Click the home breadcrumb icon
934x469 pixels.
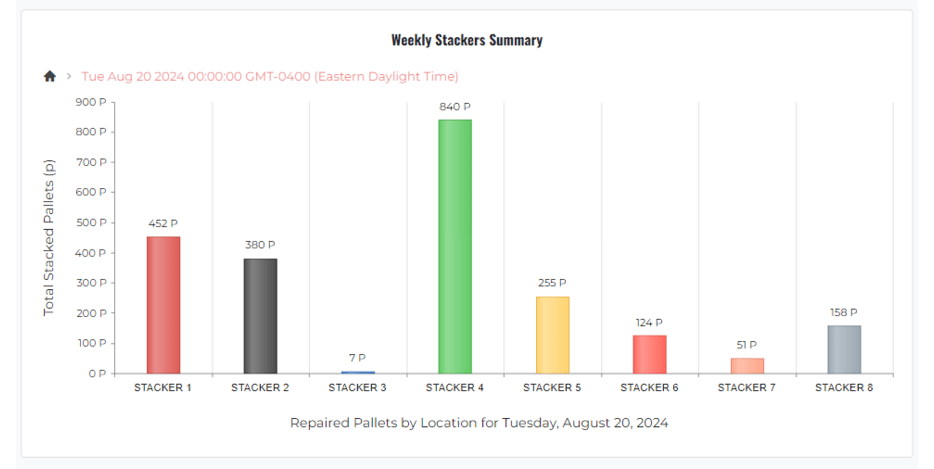pos(50,76)
